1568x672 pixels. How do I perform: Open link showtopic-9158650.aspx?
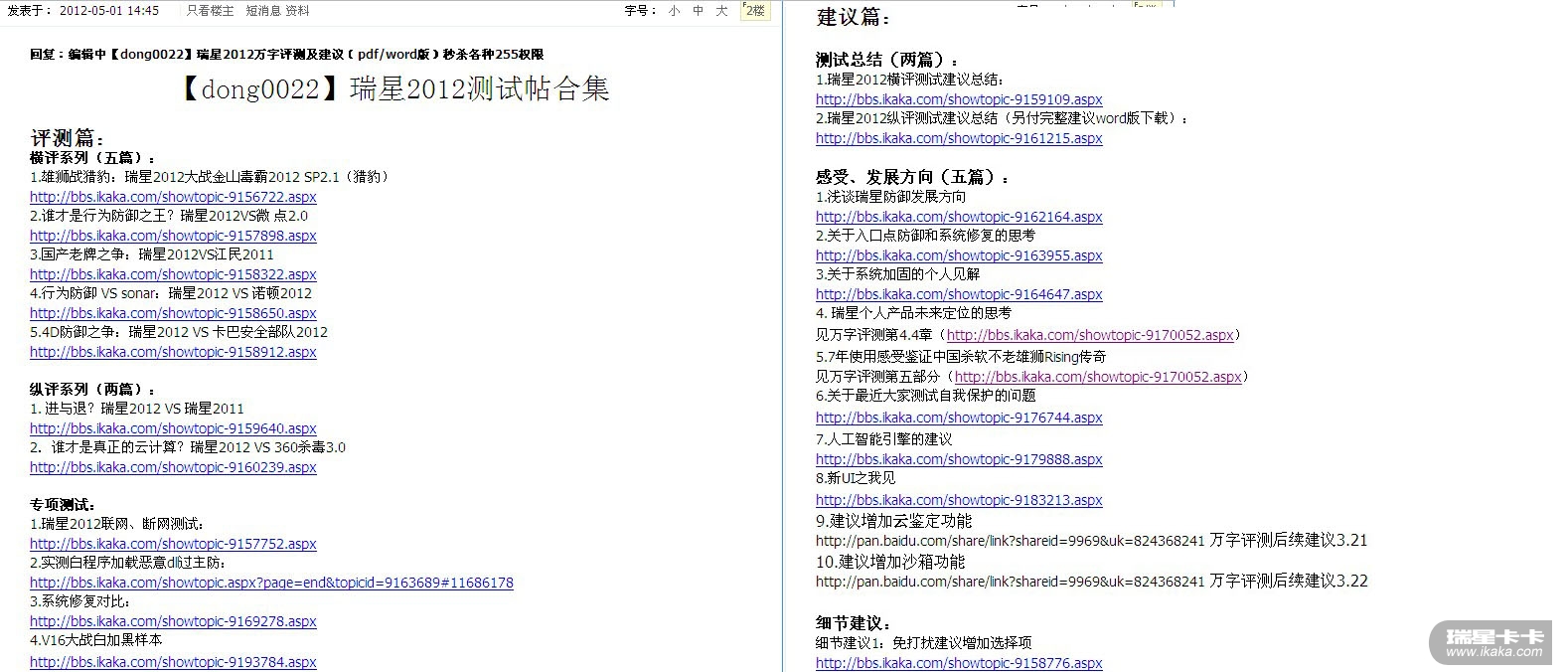pos(173,313)
